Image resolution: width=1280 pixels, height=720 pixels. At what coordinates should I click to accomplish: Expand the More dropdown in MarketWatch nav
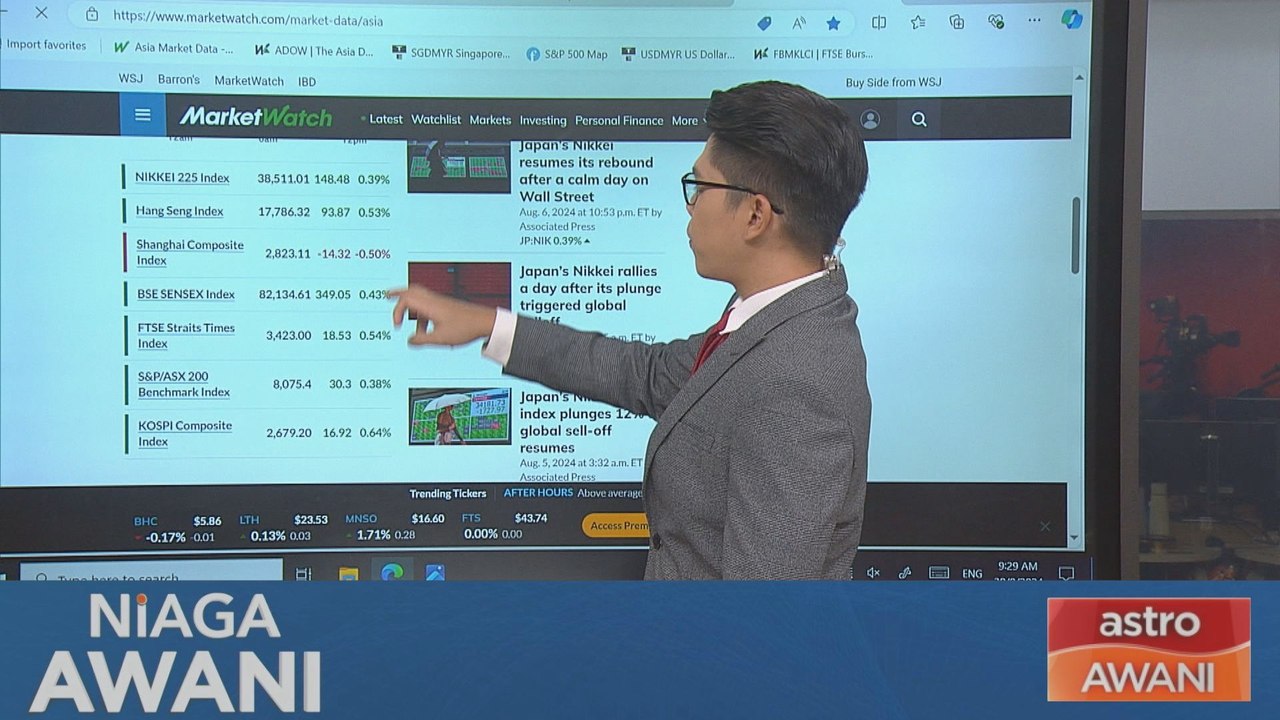(689, 121)
